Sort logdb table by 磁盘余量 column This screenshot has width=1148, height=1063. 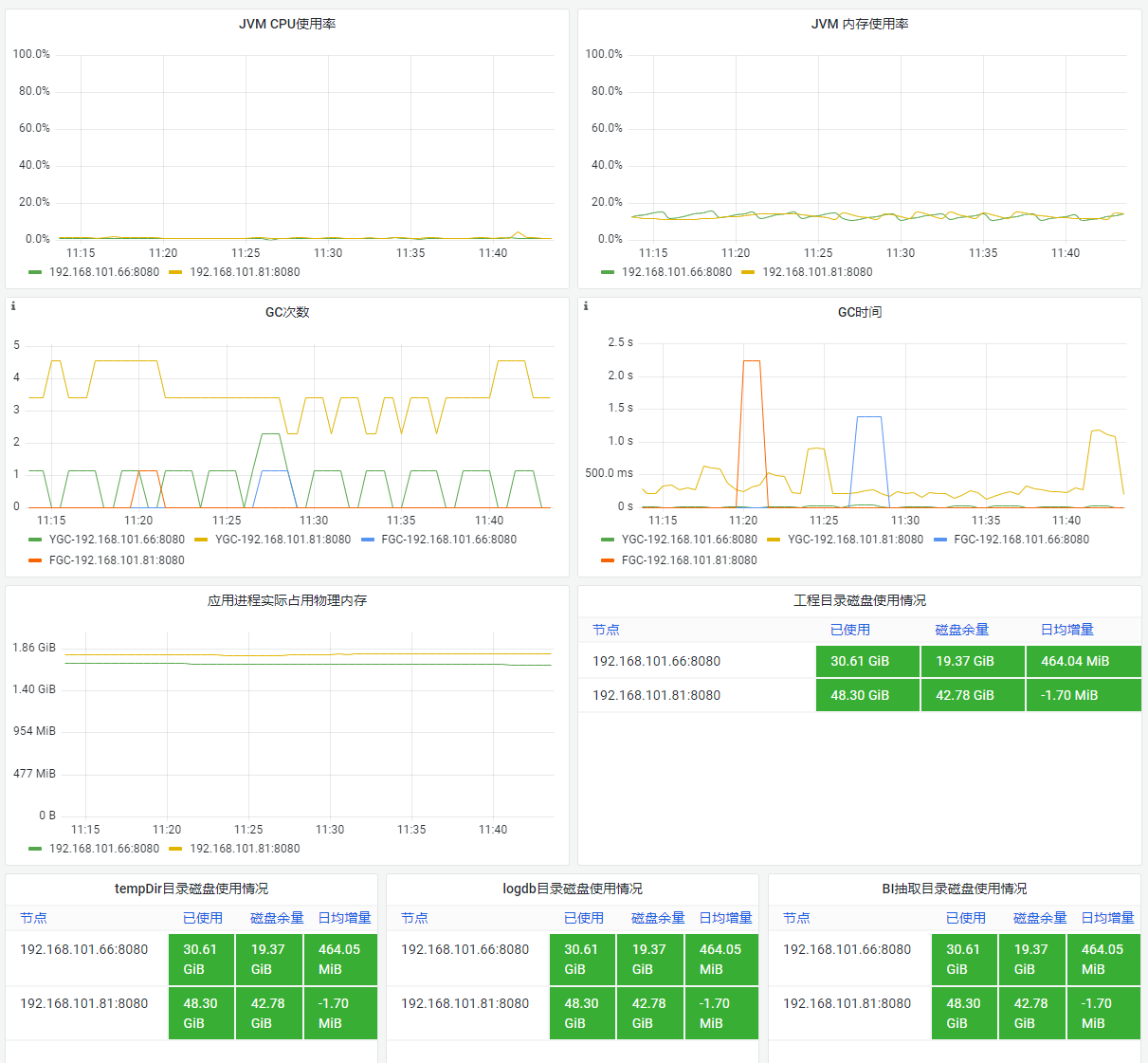(x=658, y=918)
